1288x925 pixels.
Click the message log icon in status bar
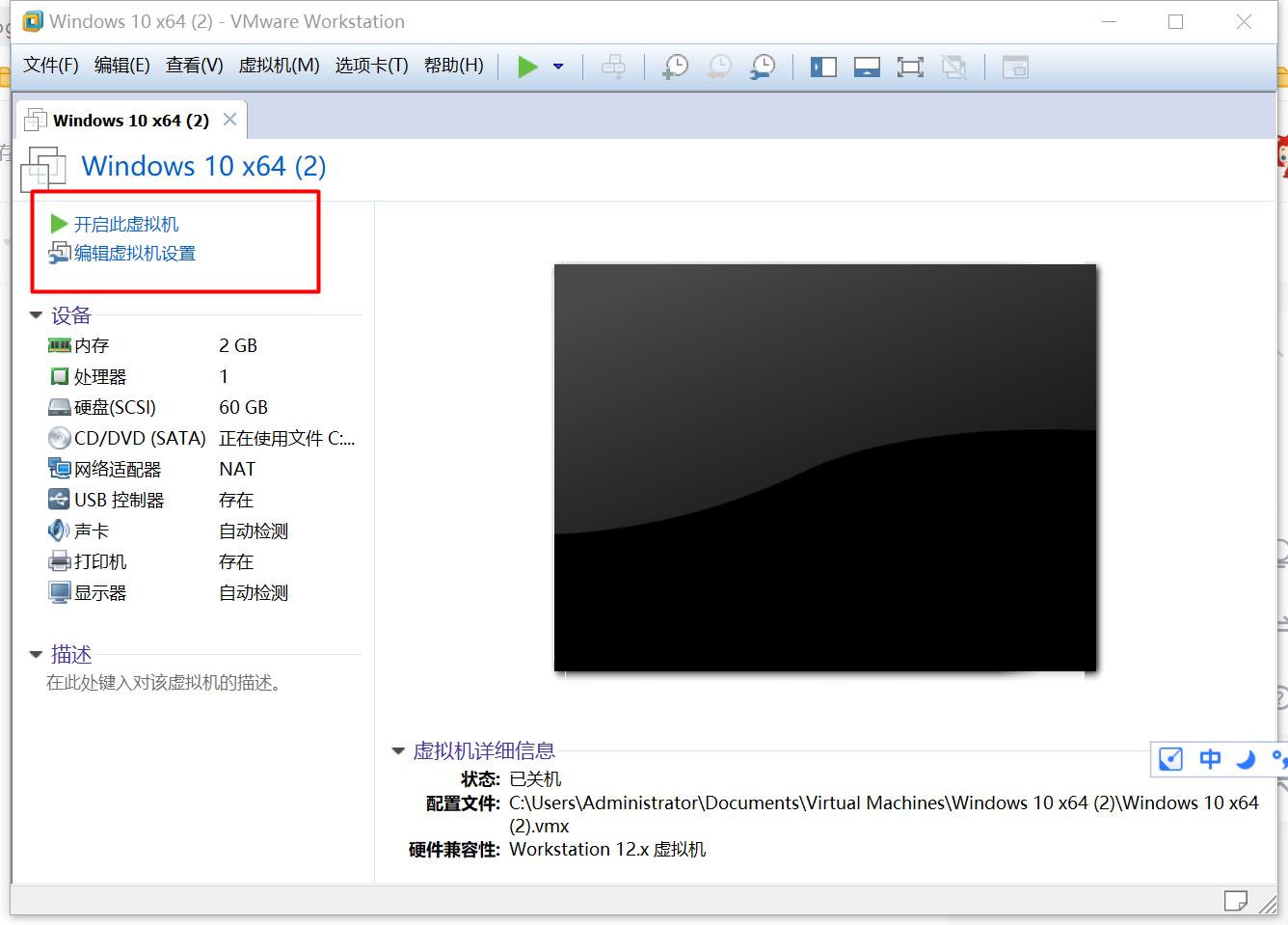pos(1235,900)
